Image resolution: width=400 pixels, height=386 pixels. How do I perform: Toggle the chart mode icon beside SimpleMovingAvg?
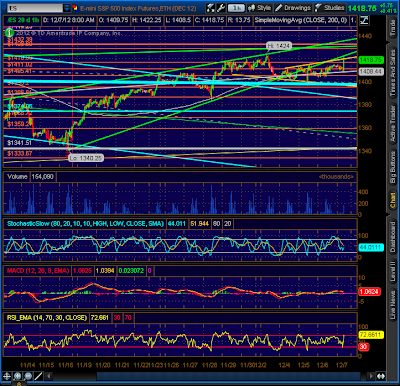364,20
